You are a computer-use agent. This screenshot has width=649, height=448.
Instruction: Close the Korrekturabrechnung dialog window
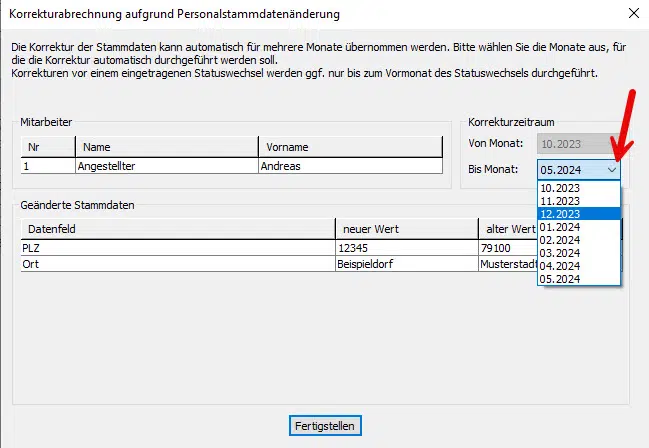632,14
